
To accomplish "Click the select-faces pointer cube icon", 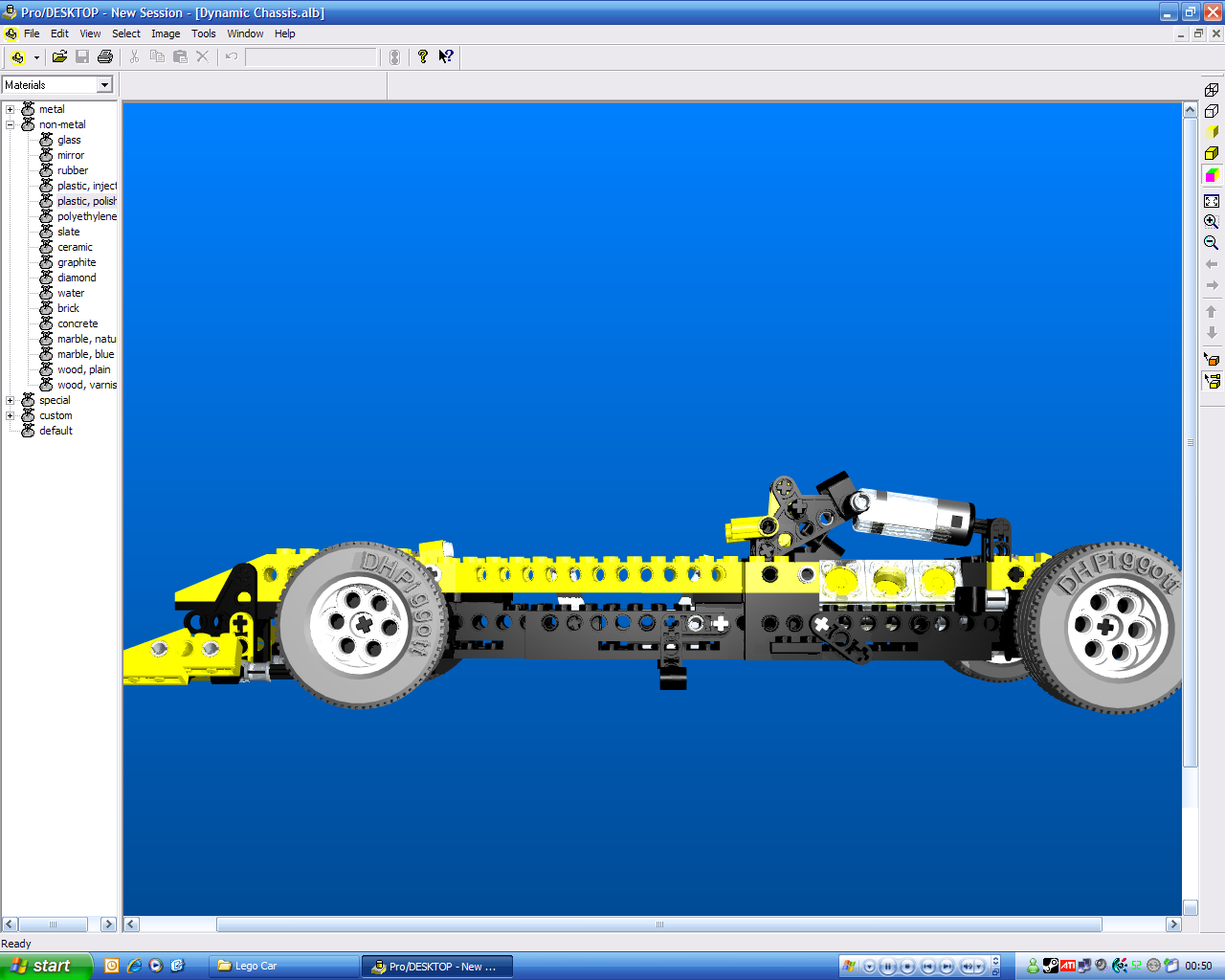I will (1212, 360).
